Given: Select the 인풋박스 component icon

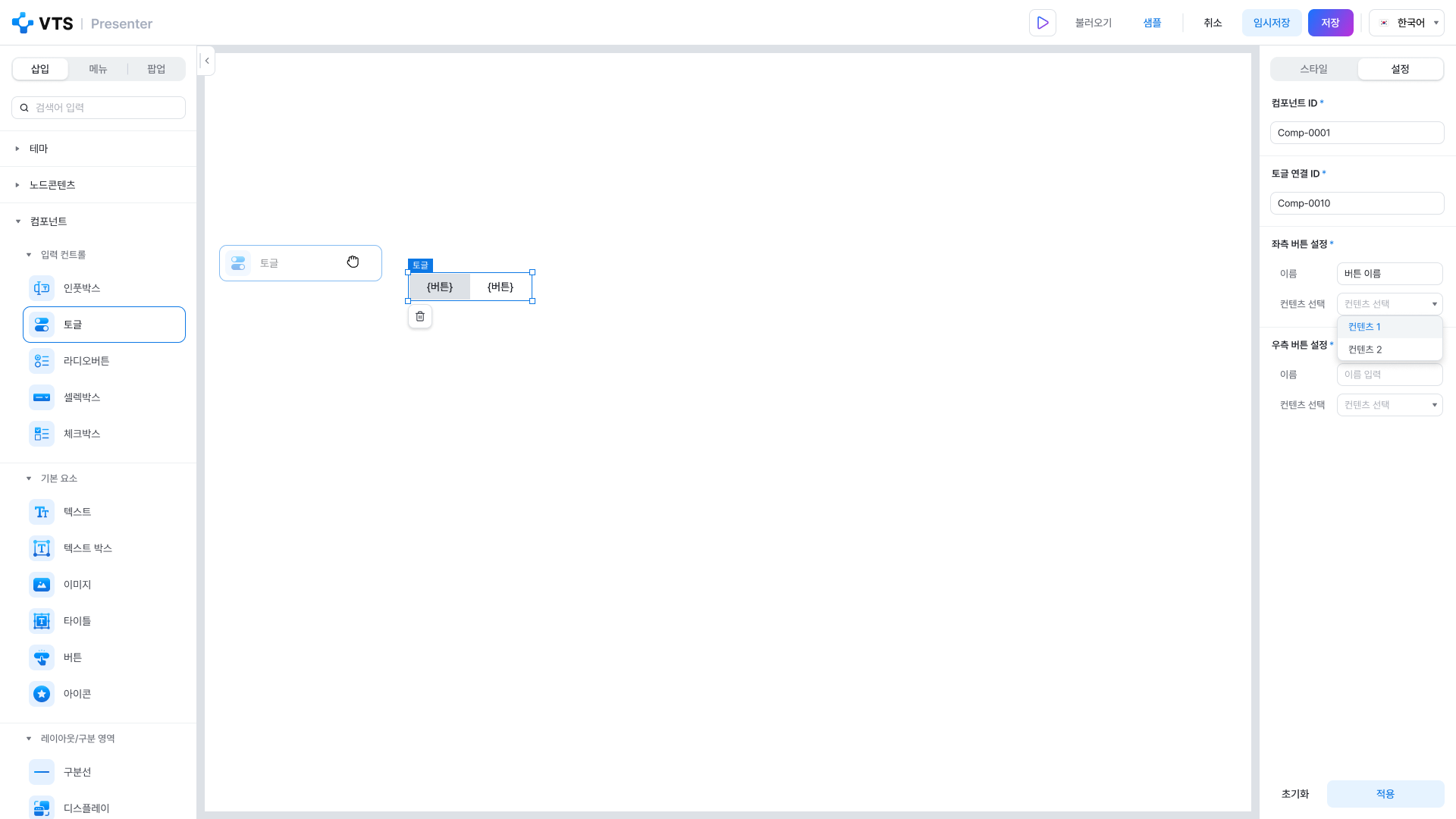Looking at the screenshot, I should (42, 288).
